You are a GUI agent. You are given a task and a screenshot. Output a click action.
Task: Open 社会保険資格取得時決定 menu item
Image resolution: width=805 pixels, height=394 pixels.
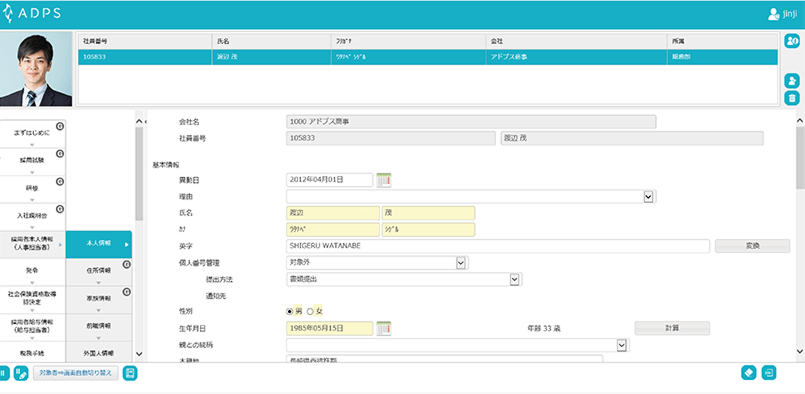[x=32, y=300]
